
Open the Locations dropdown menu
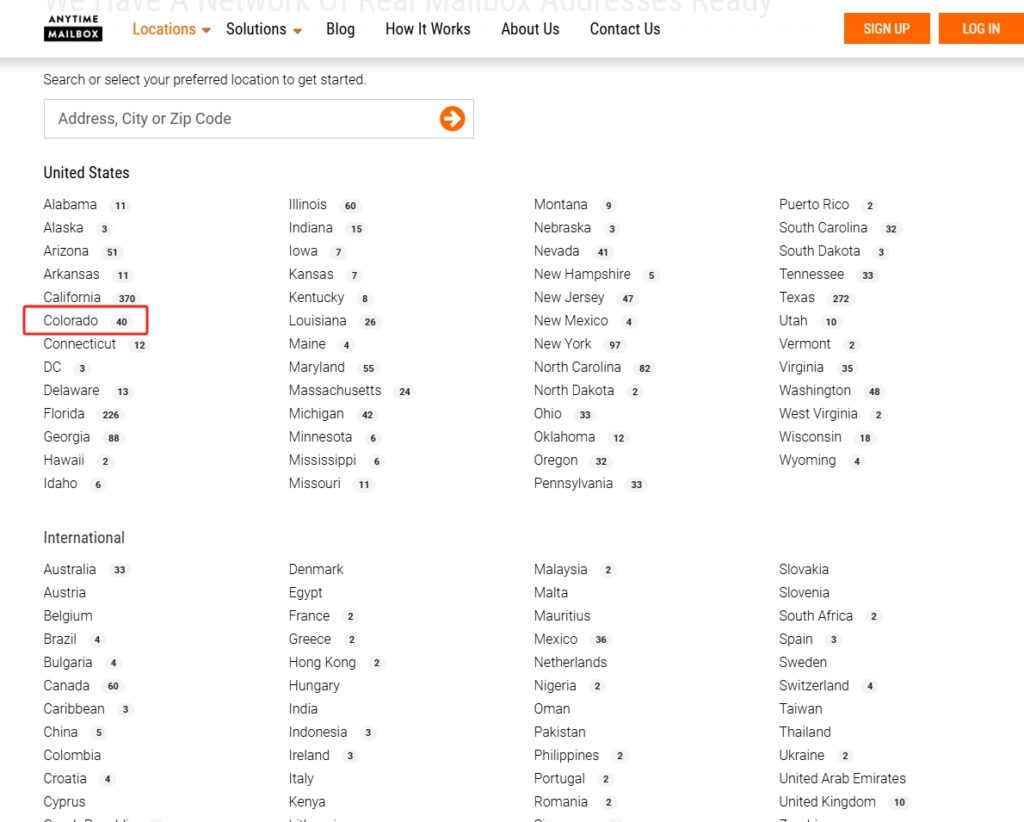click(171, 29)
